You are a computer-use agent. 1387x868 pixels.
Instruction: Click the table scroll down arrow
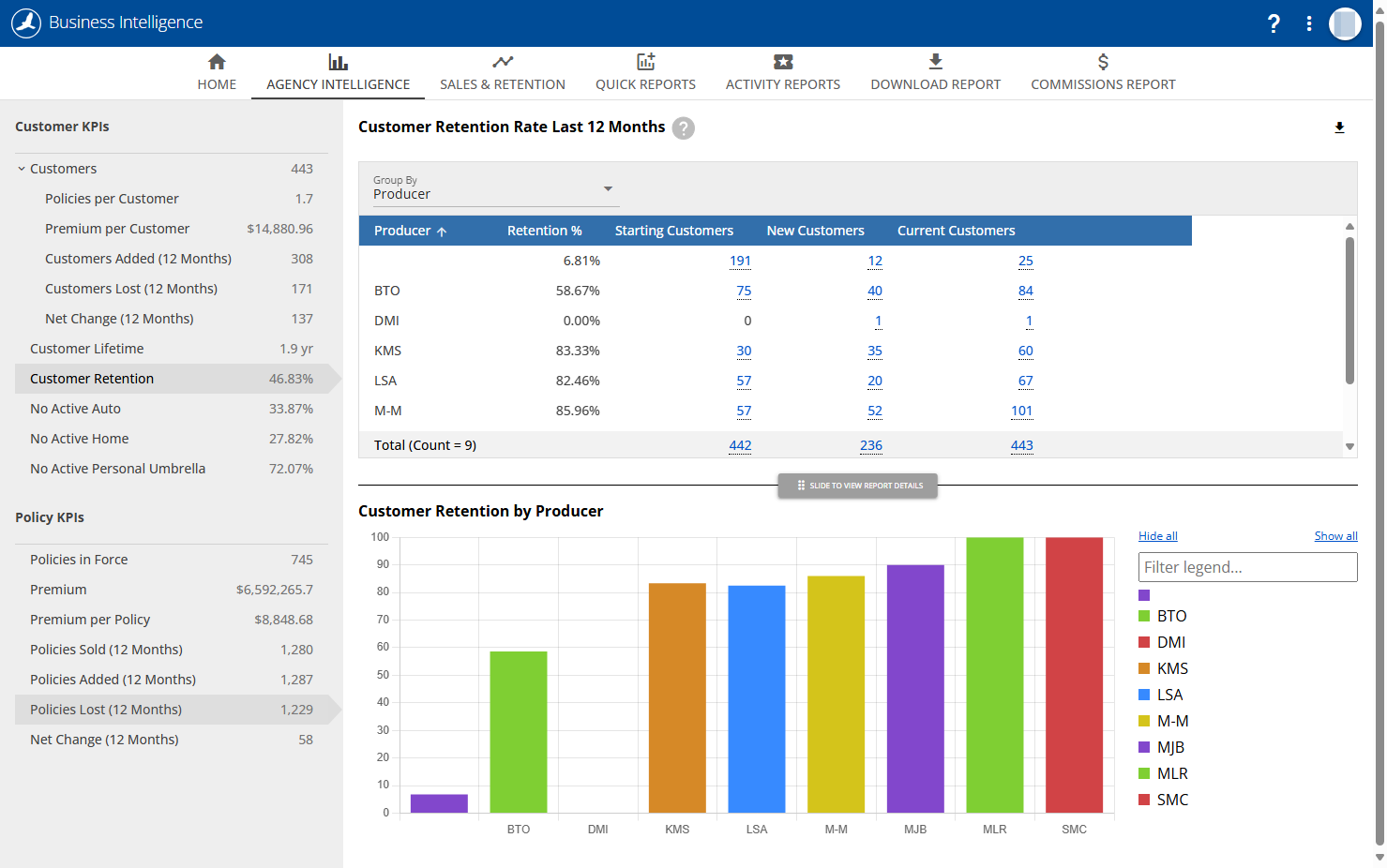pyautogui.click(x=1349, y=447)
